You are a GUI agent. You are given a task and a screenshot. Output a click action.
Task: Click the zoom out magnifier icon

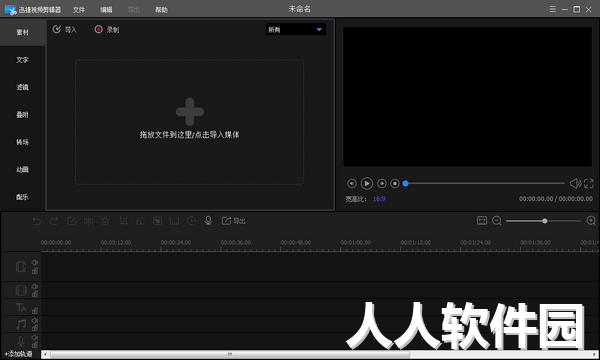[x=497, y=221]
